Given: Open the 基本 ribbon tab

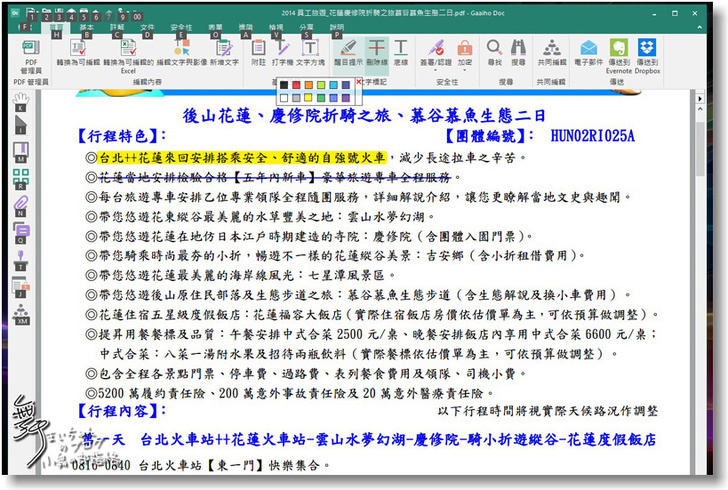Looking at the screenshot, I should point(87,27).
